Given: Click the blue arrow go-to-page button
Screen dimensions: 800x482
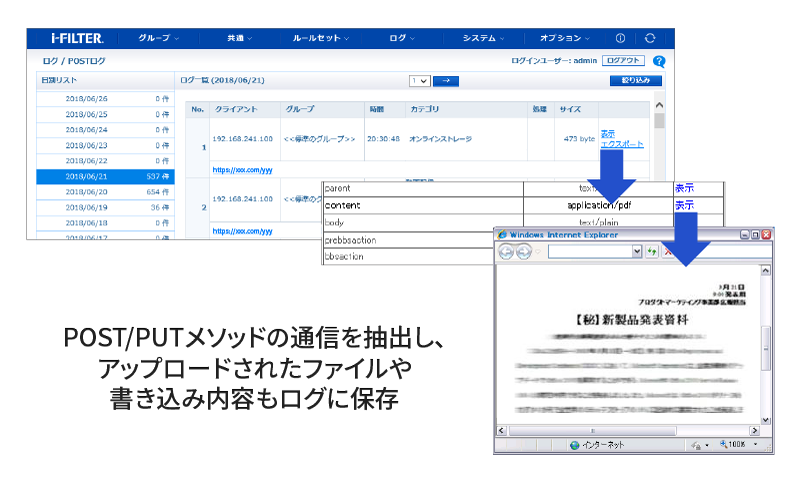Looking at the screenshot, I should 446,80.
